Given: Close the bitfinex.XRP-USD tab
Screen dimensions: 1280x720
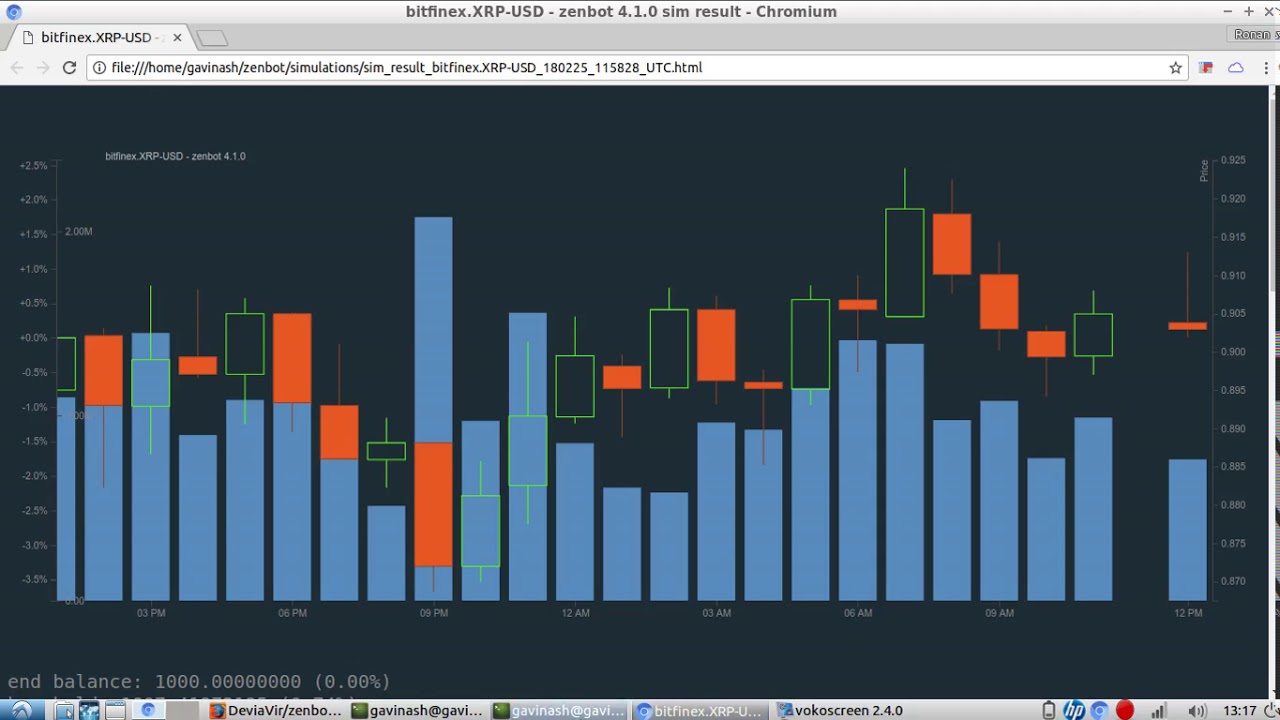Looking at the screenshot, I should [x=177, y=38].
